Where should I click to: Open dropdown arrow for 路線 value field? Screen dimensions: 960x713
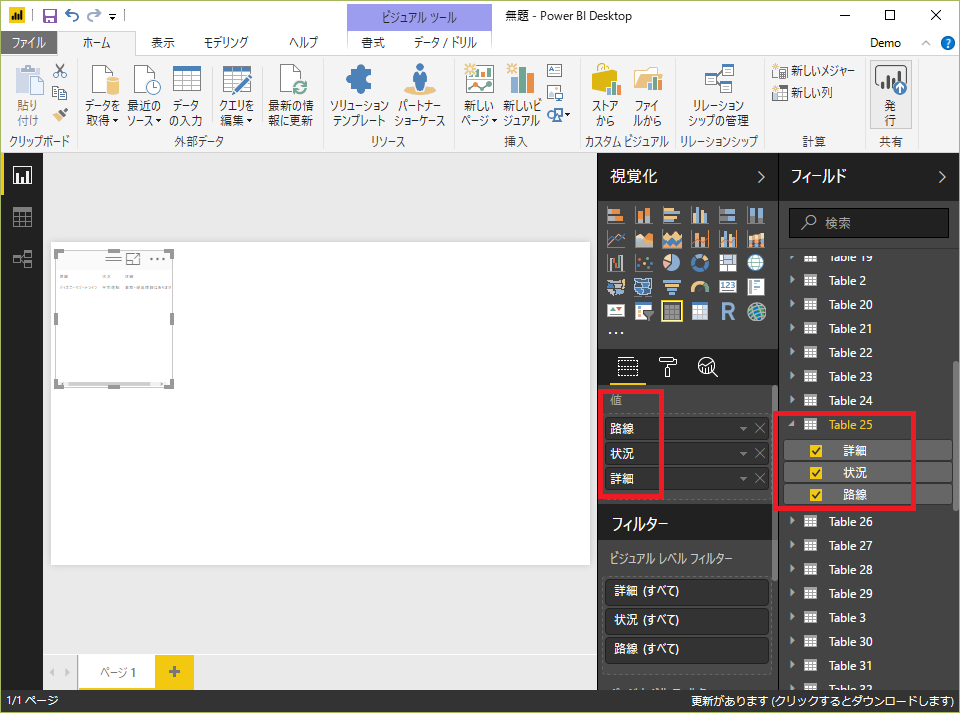pyautogui.click(x=743, y=428)
